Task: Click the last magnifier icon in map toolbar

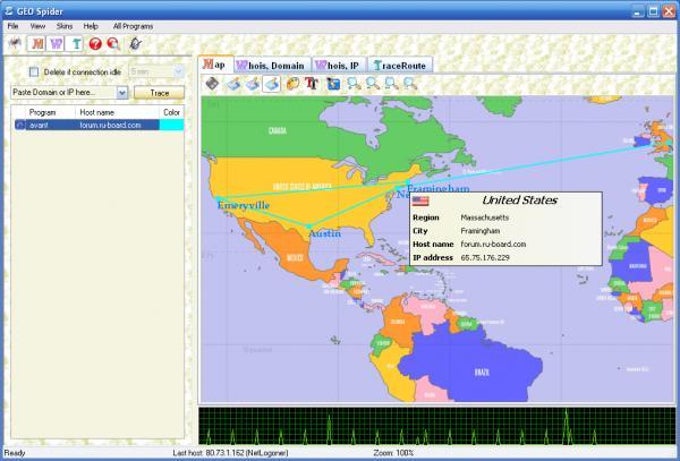Action: pos(410,83)
